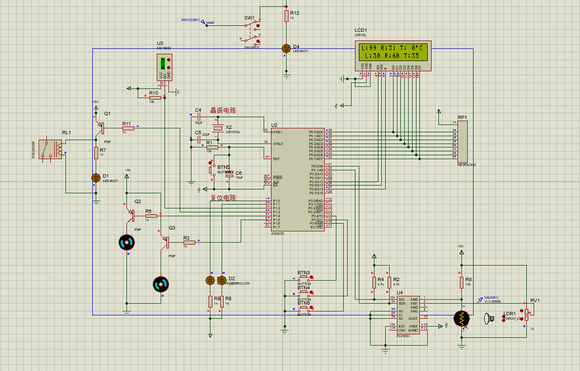Select the motor below transistor Q2
The width and height of the screenshot is (580, 371).
click(x=127, y=243)
